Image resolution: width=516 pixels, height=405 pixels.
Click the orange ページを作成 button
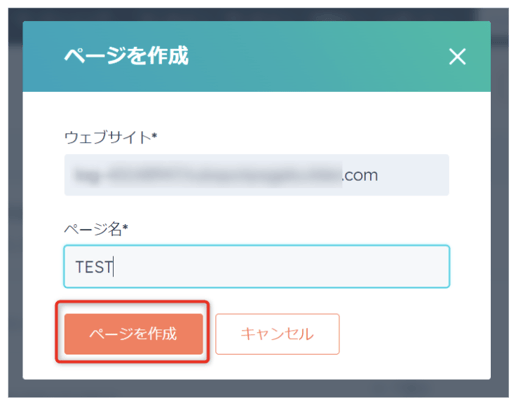click(x=134, y=334)
